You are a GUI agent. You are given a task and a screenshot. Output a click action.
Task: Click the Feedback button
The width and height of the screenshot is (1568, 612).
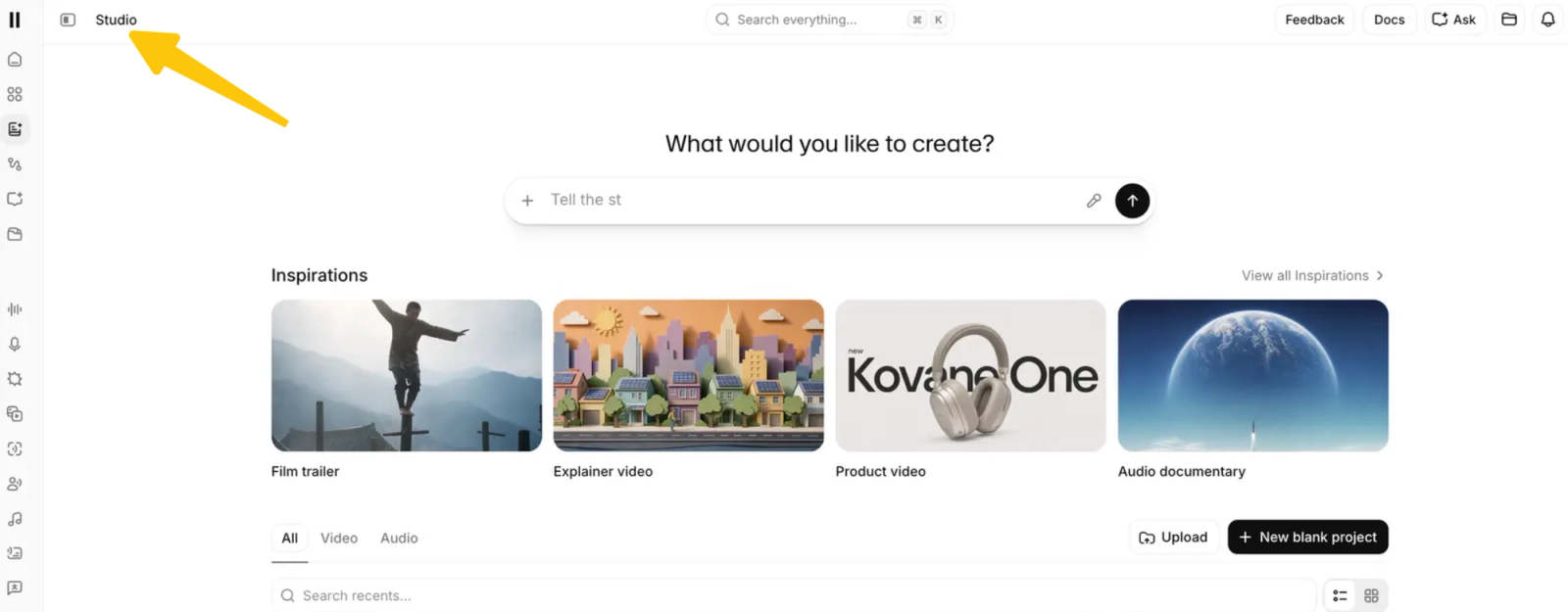(x=1314, y=20)
